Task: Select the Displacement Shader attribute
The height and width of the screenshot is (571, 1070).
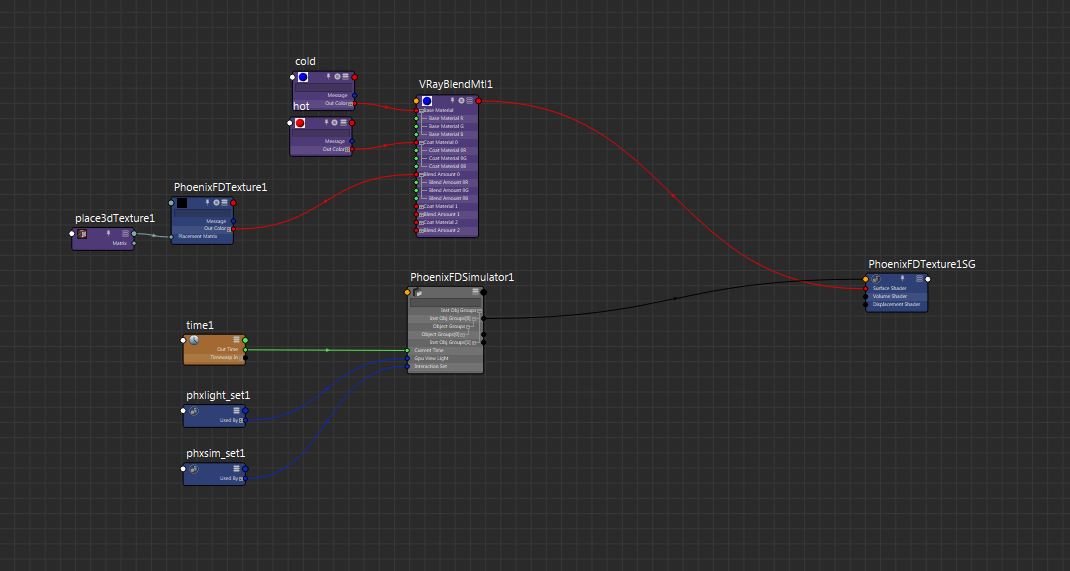Action: [x=897, y=304]
